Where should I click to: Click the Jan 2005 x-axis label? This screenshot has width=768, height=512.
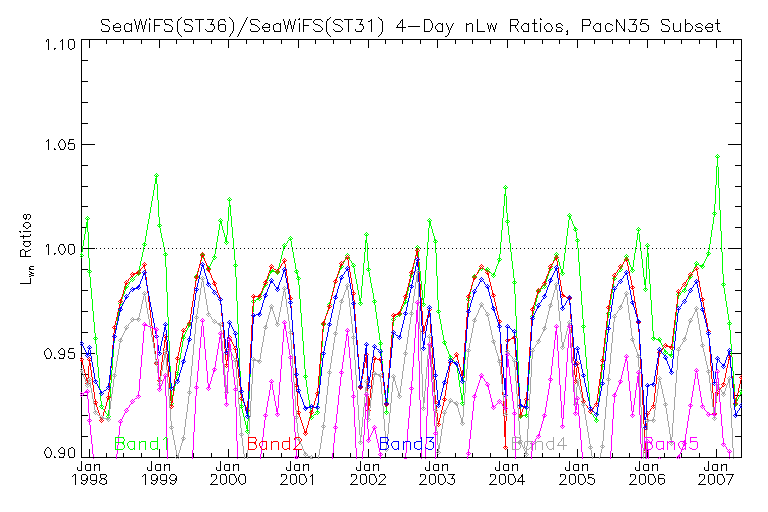click(577, 473)
